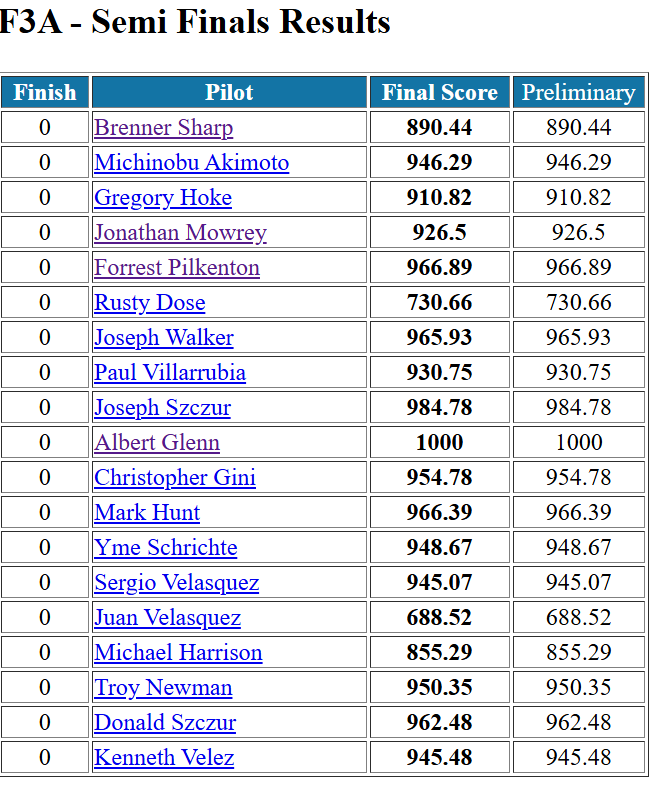Select the Mark Hunt link

(x=146, y=513)
